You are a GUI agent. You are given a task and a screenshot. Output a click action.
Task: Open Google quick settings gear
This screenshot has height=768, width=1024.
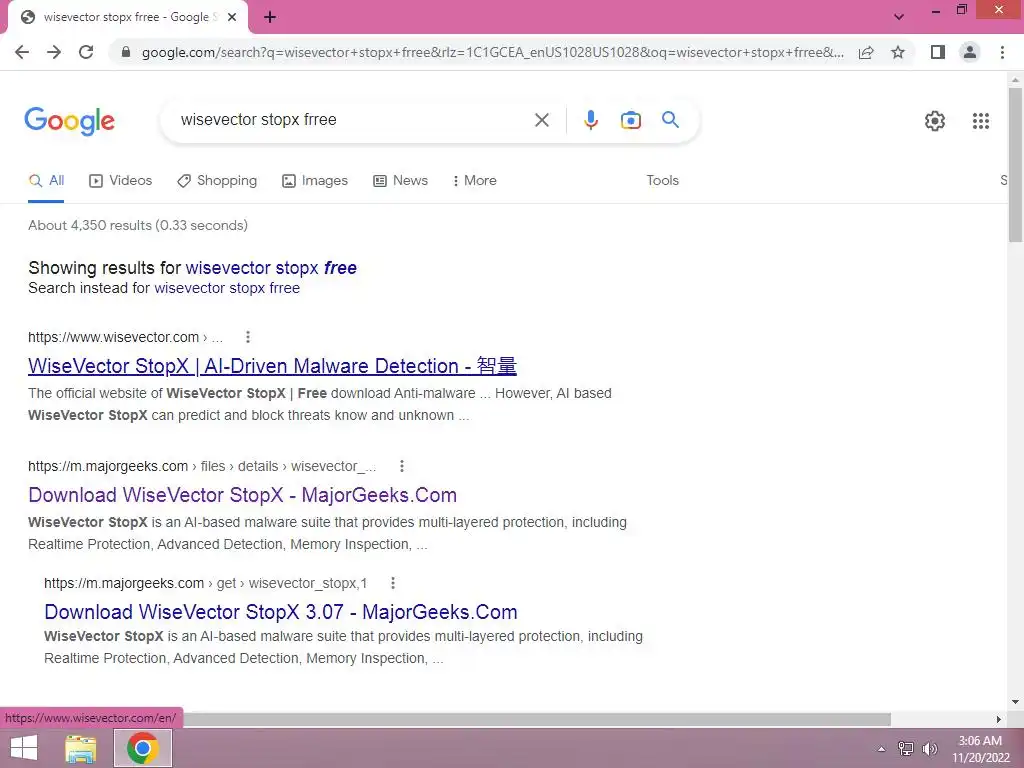935,121
